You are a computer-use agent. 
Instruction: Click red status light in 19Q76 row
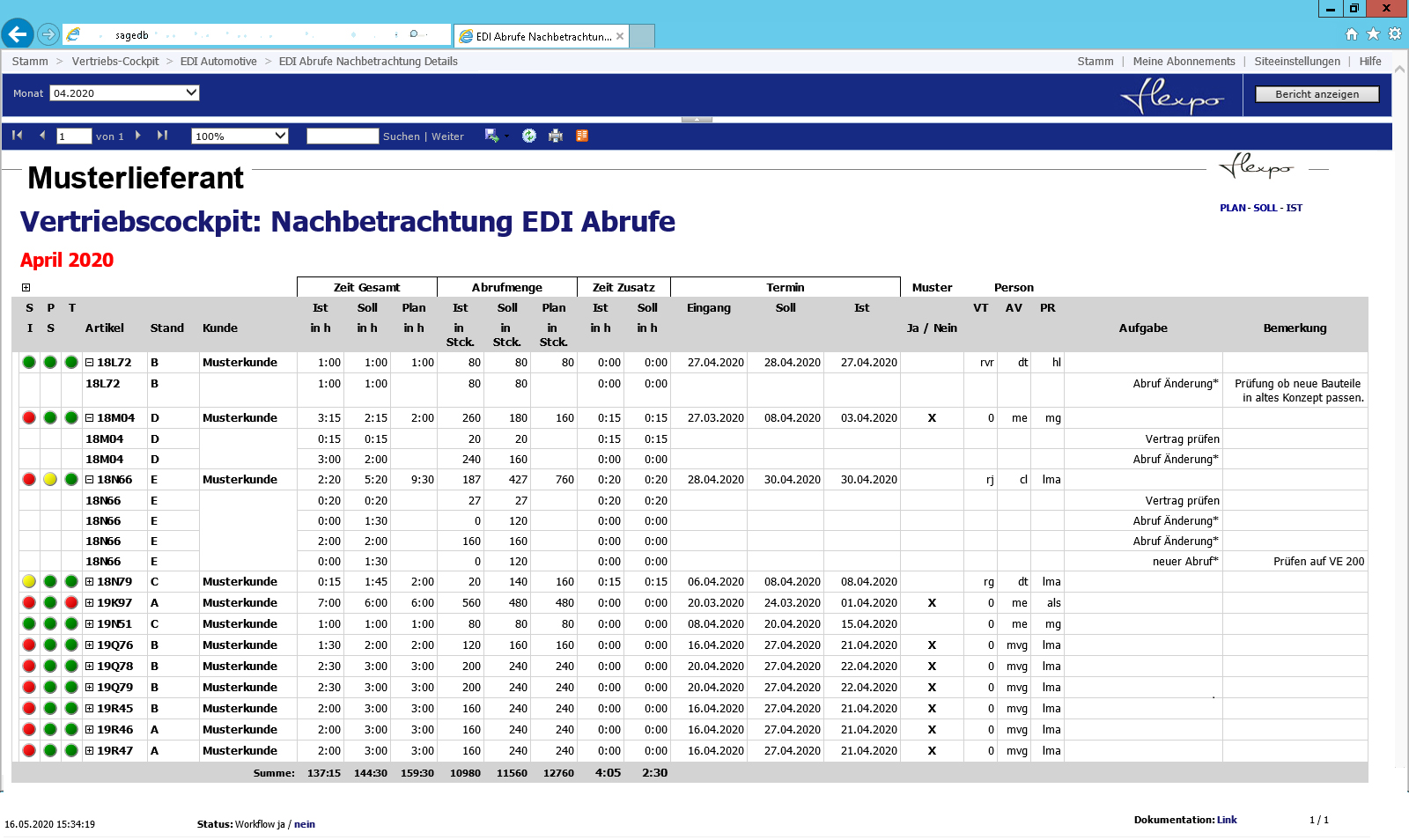pos(29,645)
